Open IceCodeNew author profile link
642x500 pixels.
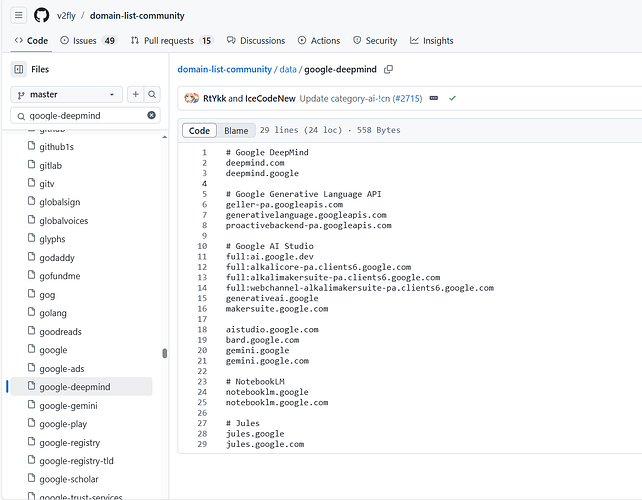(x=270, y=98)
